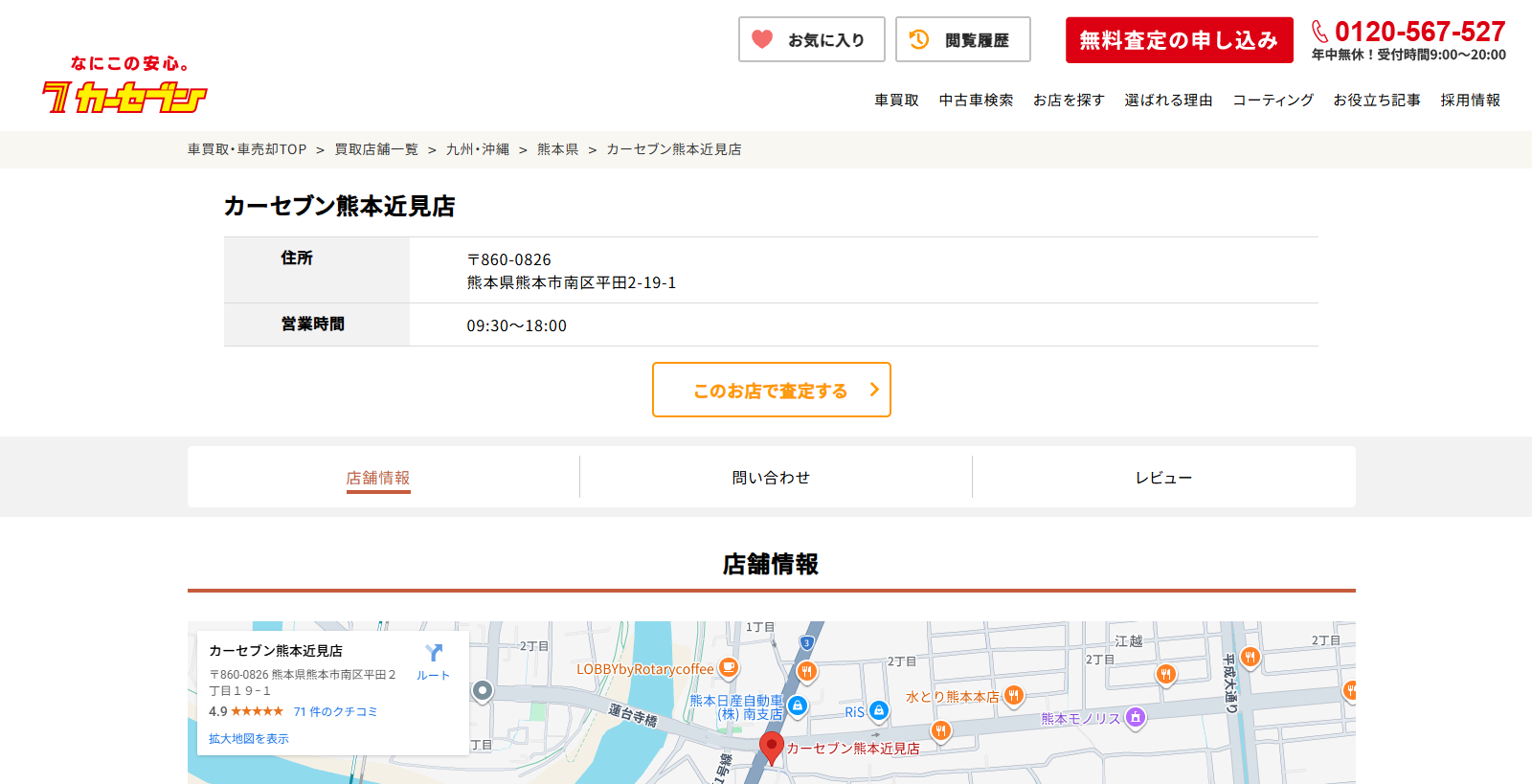Click the grey location marker left of river
The height and width of the screenshot is (784, 1532).
click(483, 690)
